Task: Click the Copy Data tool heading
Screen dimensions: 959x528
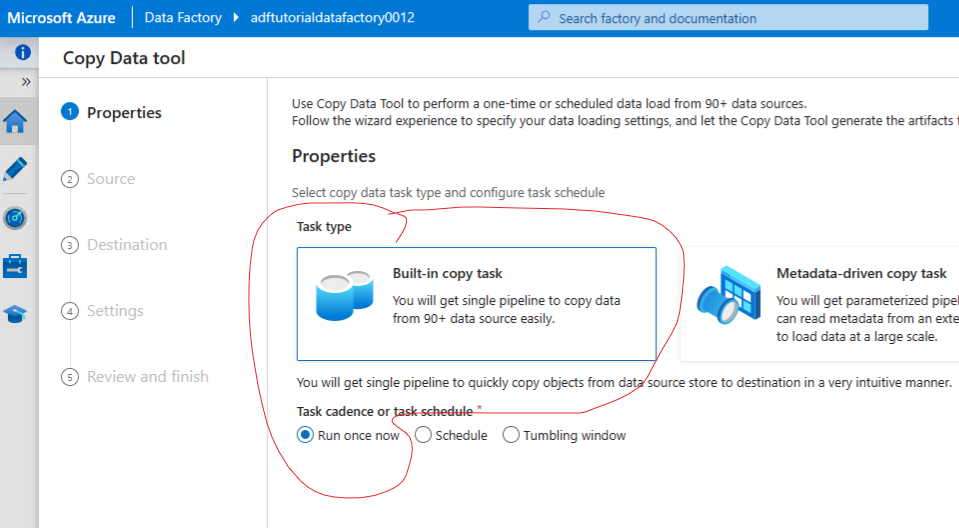Action: click(124, 58)
